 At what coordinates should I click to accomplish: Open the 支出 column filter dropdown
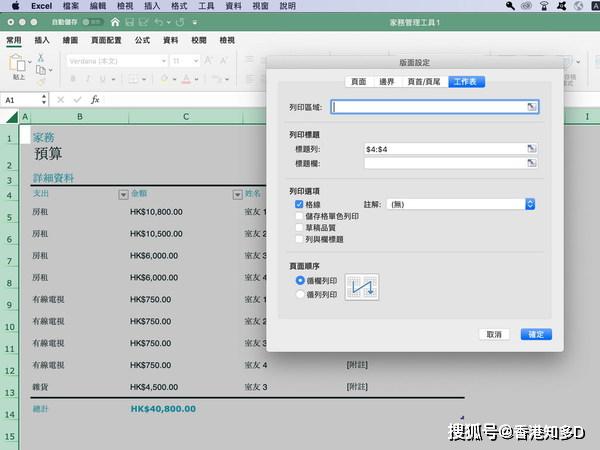coord(123,195)
